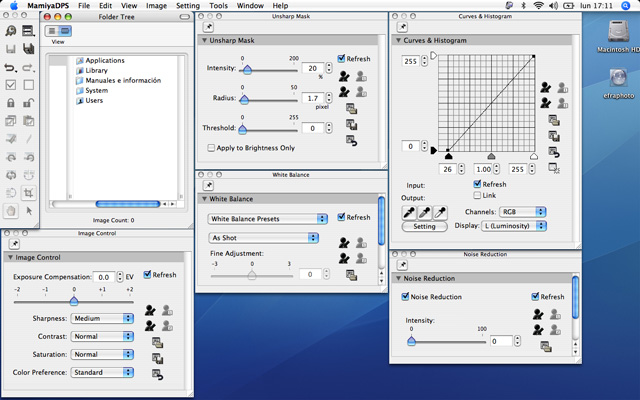Click the pin icon in Curves & Histogram window
The width and height of the screenshot is (640, 400).
pos(402,27)
